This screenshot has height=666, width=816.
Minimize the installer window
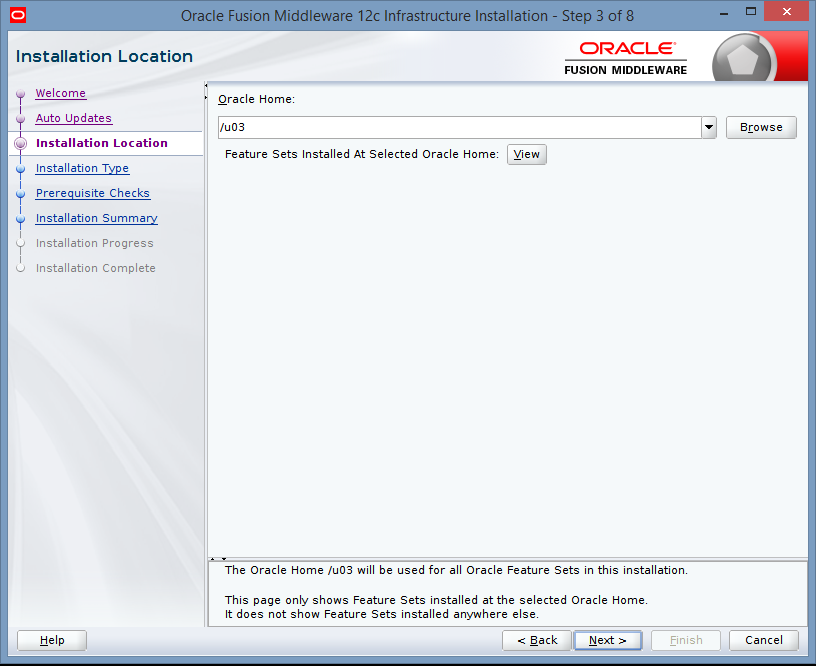[x=723, y=13]
